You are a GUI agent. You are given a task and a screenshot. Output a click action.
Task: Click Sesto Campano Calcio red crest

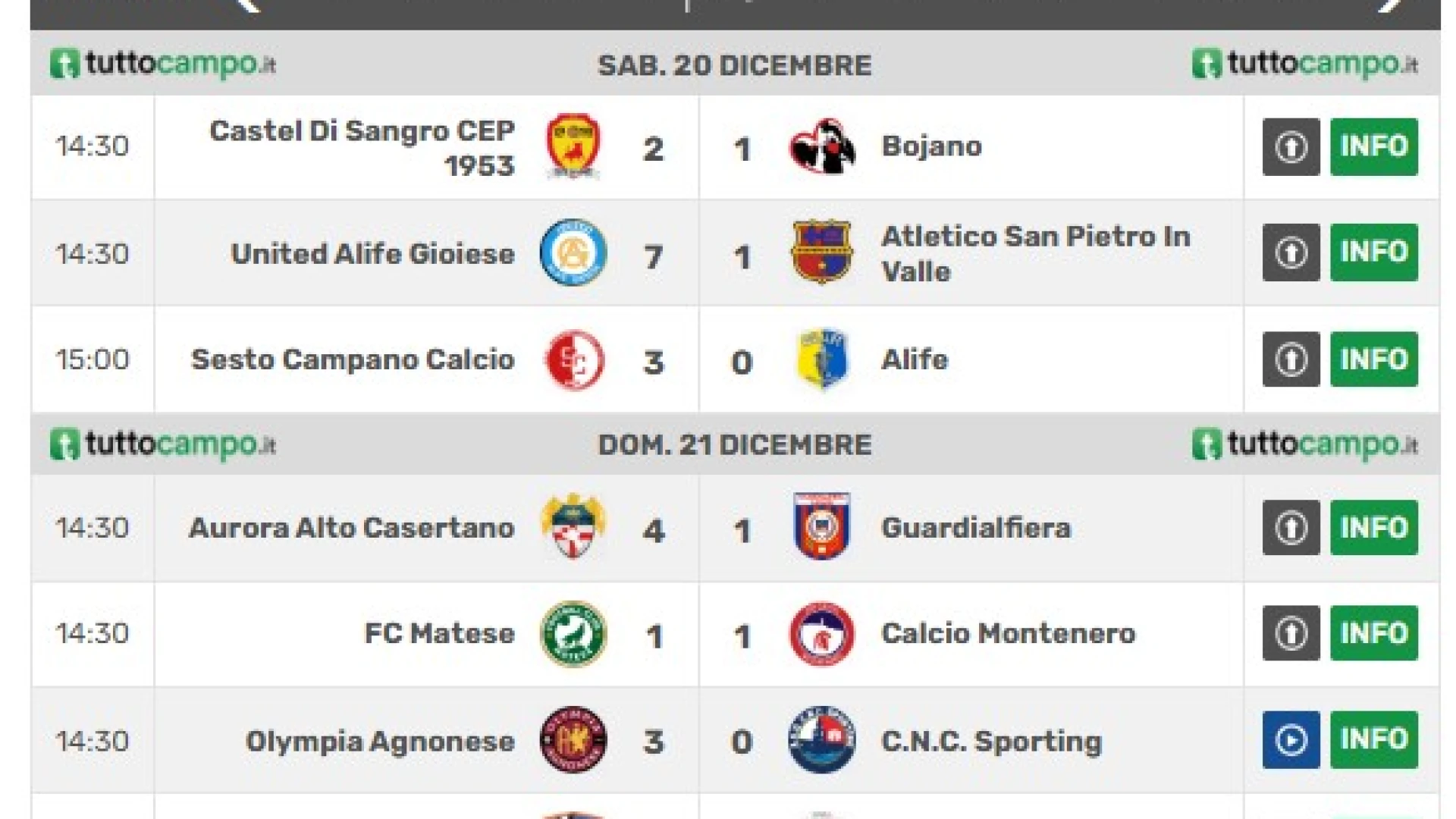click(x=574, y=360)
